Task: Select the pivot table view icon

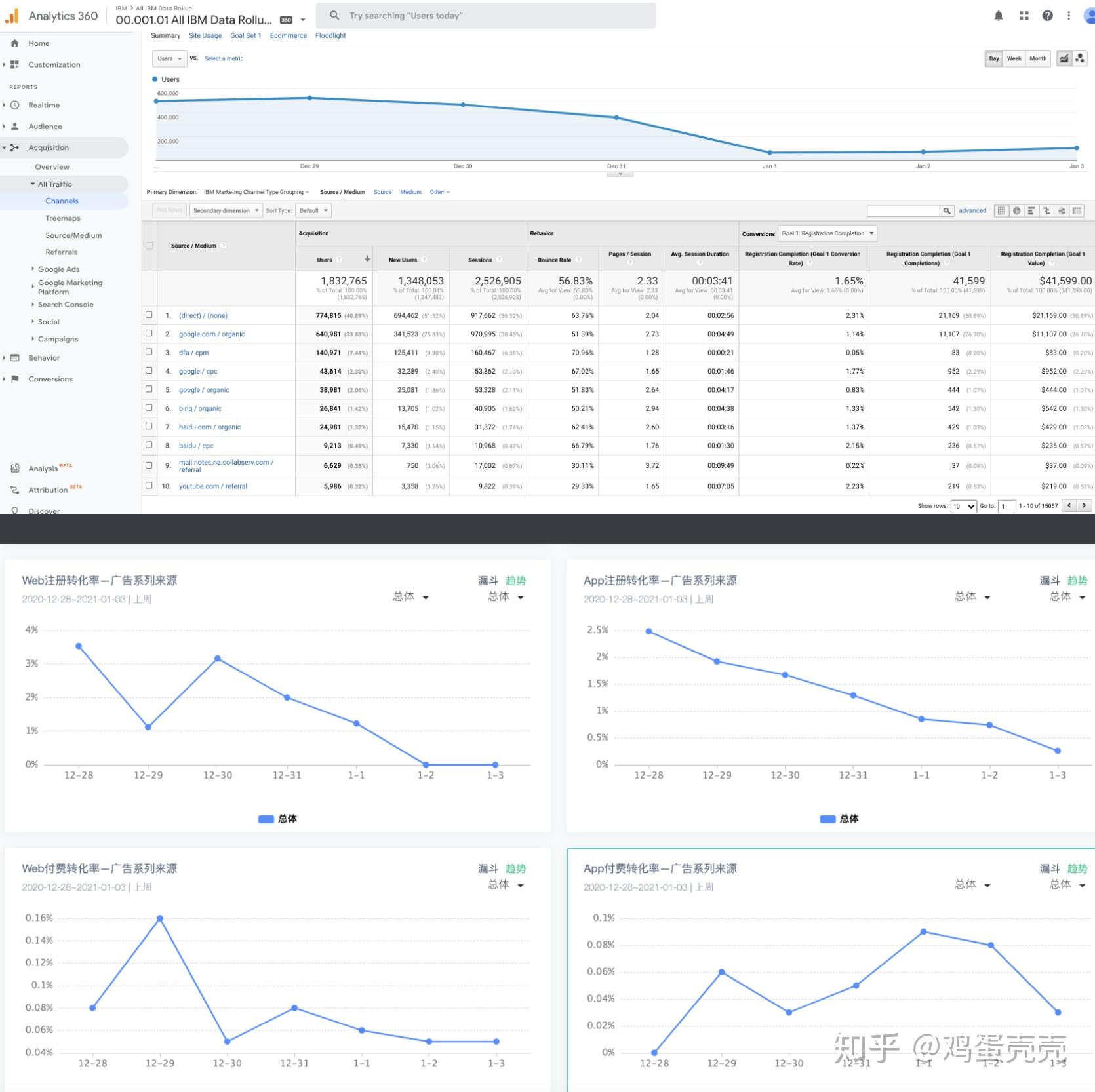Action: (x=1077, y=210)
